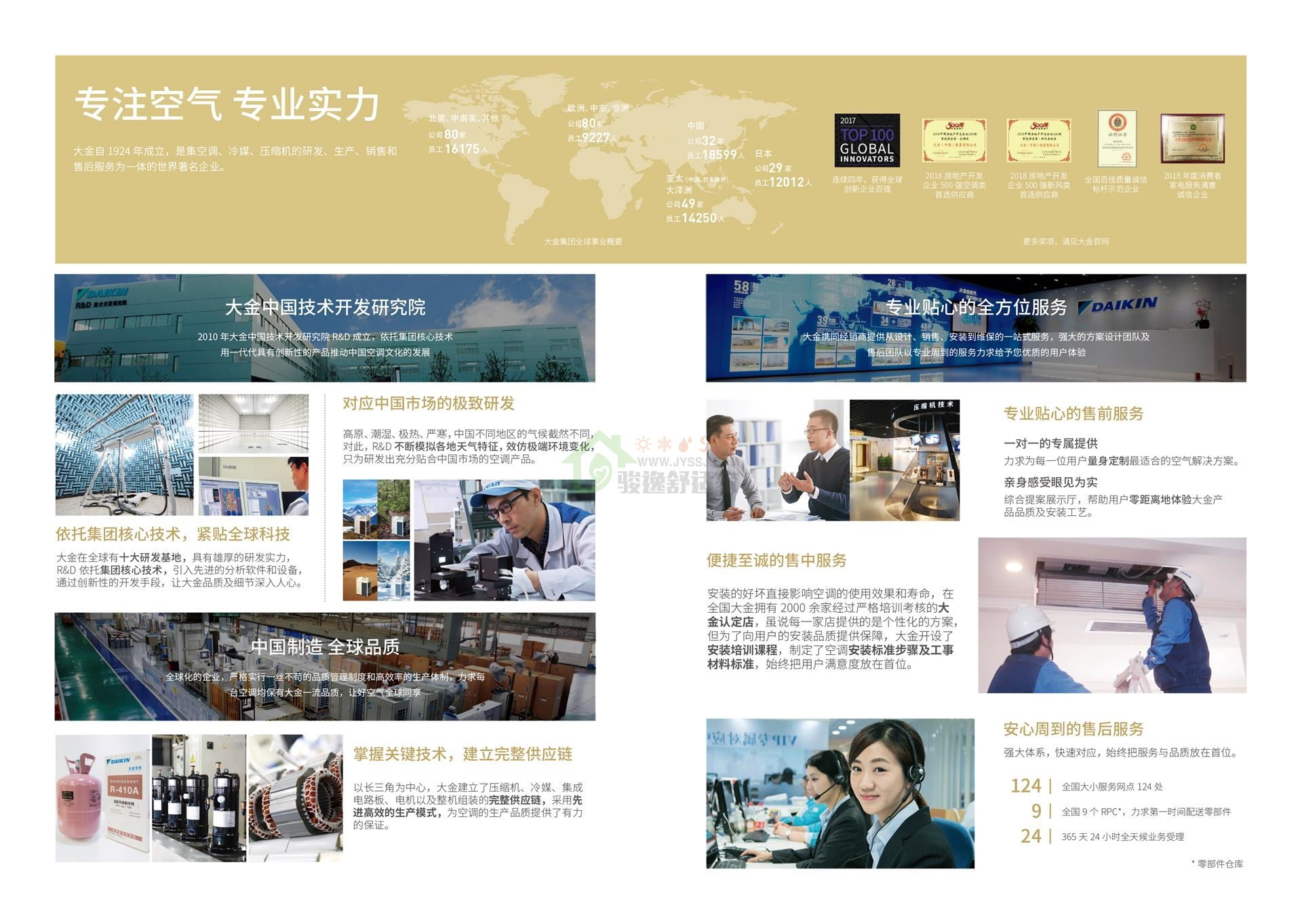The image size is (1302, 924).
Task: Select the '大金集团全球事业概要' map caption
Action: 583,241
